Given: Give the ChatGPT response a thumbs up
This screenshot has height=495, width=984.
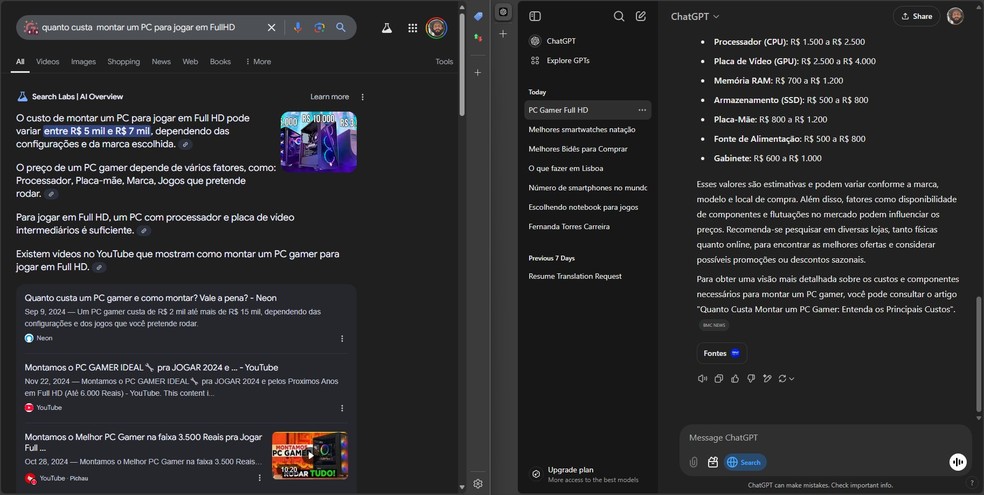Looking at the screenshot, I should pyautogui.click(x=735, y=378).
